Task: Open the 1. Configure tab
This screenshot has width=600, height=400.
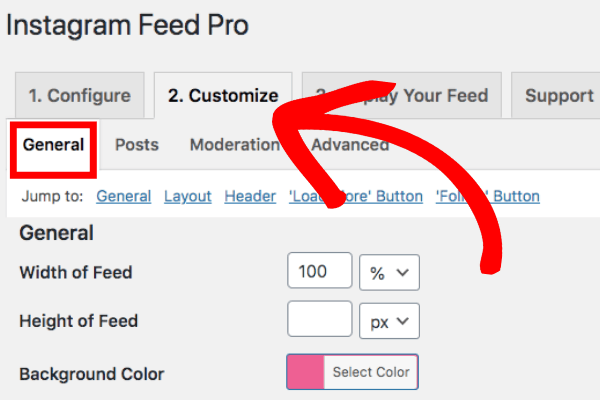Action: click(80, 95)
